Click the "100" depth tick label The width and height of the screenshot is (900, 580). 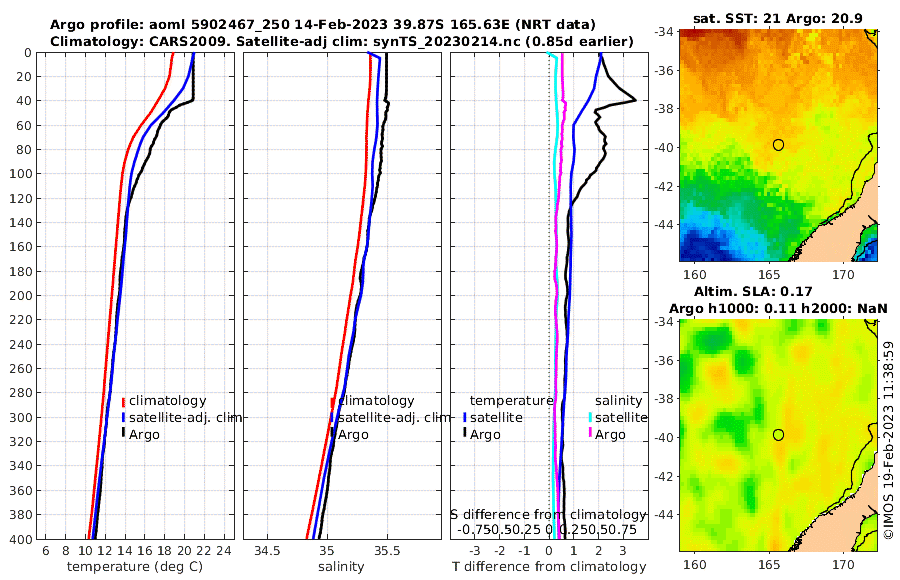(20, 174)
